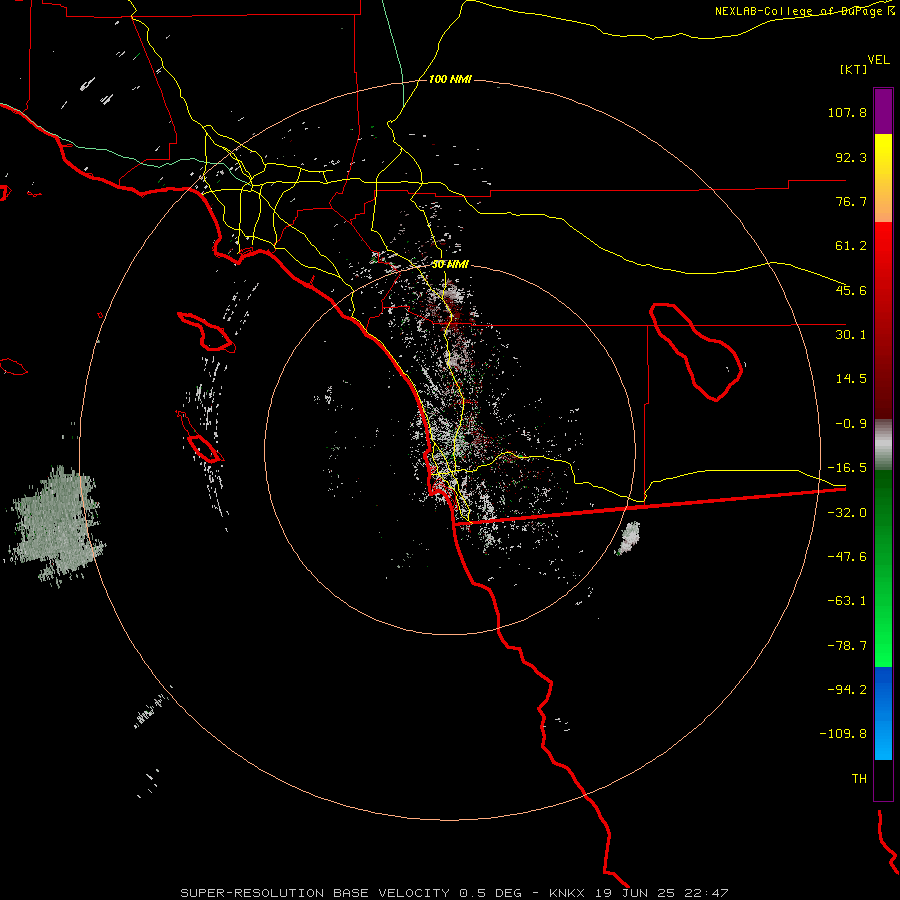This screenshot has height=900, width=900.
Task: Click the small gray echo near the 50 NMI ring's southeast edge
Action: click(629, 538)
